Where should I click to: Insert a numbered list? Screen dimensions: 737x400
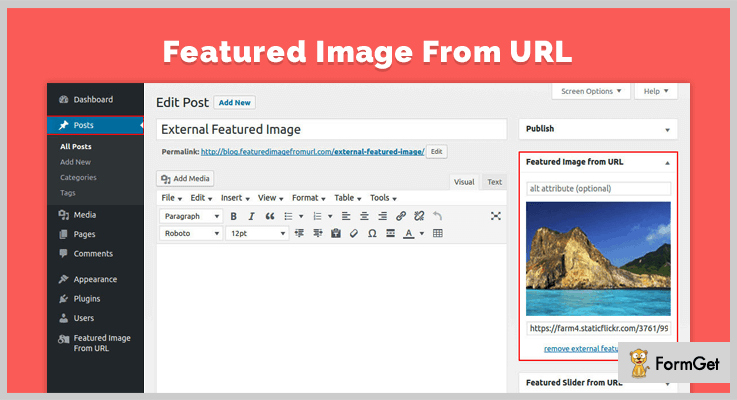pos(317,216)
